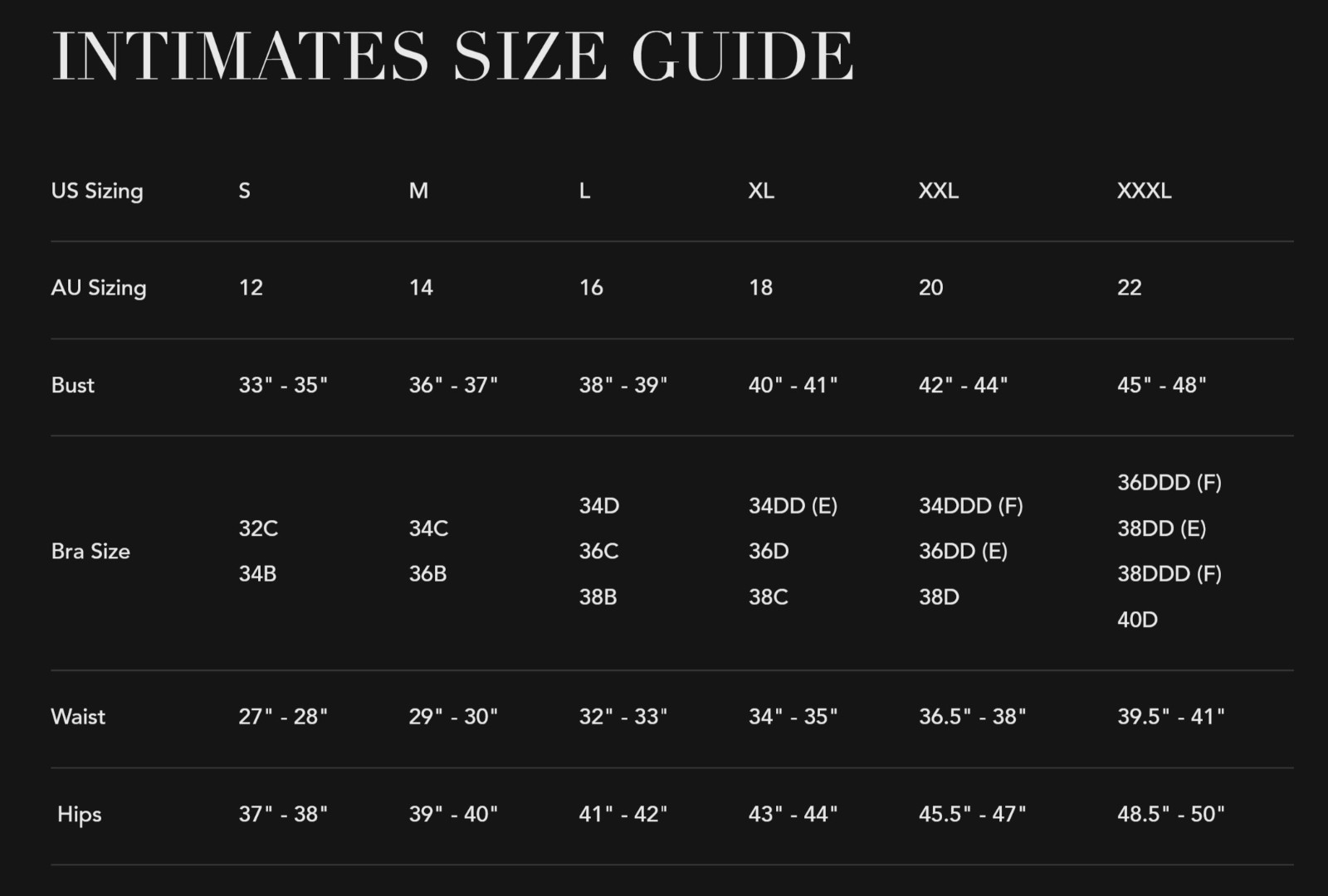
Task: Select the Hips row label
Action: pos(80,815)
